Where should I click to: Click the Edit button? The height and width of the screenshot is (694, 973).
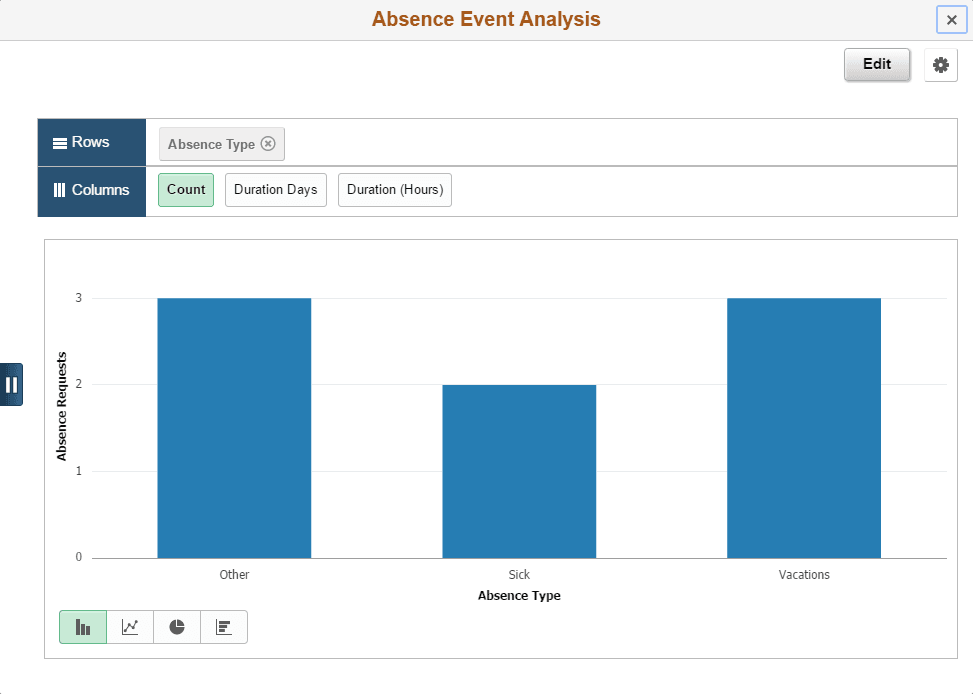tap(876, 64)
